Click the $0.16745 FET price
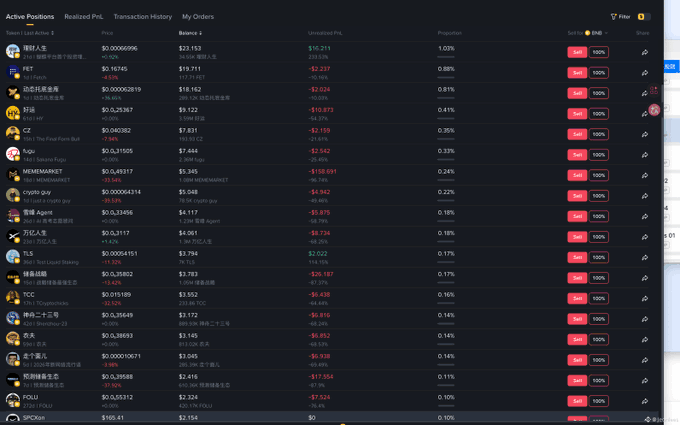680x425 pixels. (114, 69)
